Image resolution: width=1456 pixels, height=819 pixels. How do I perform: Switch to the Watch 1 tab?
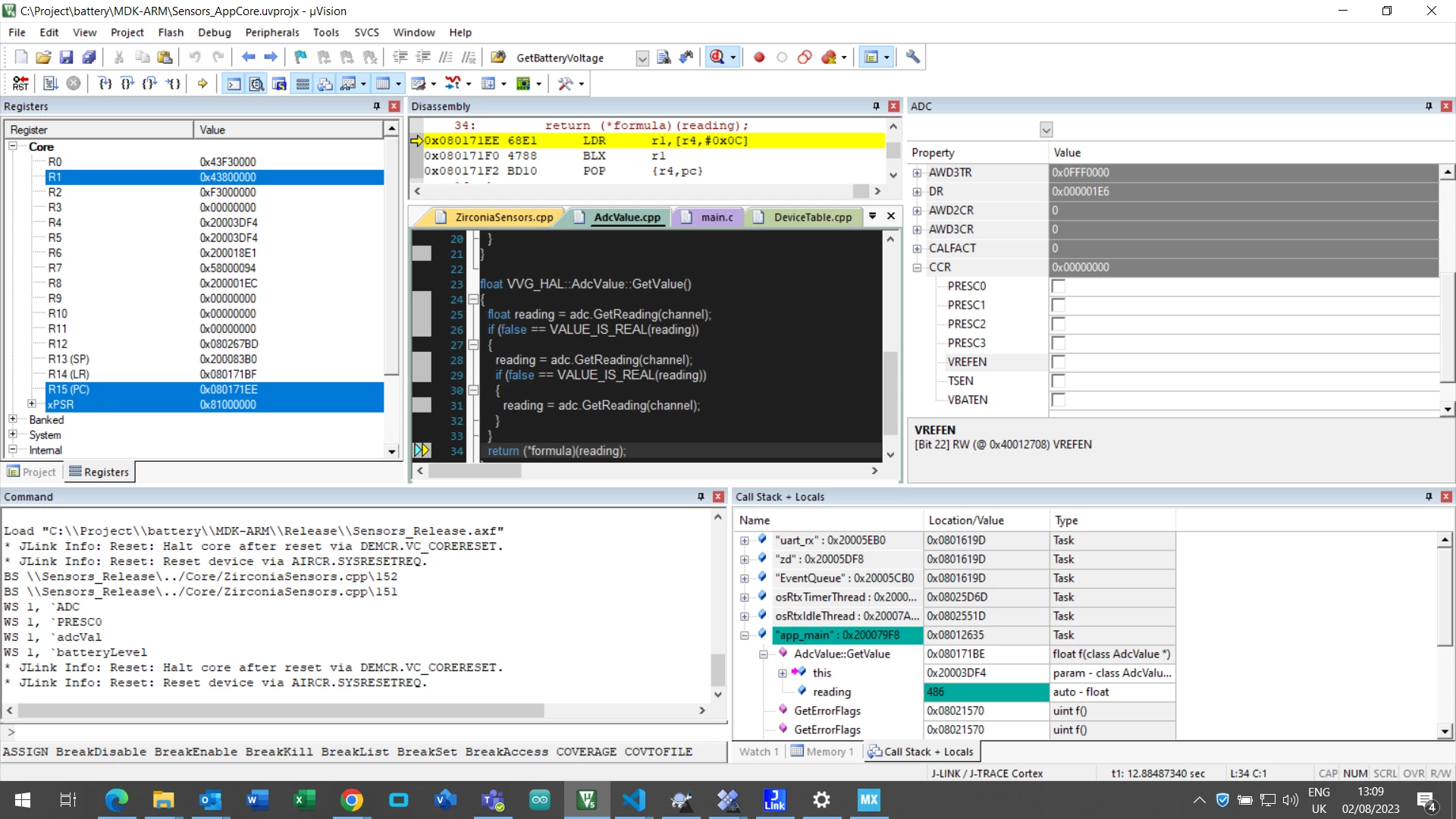pyautogui.click(x=758, y=752)
